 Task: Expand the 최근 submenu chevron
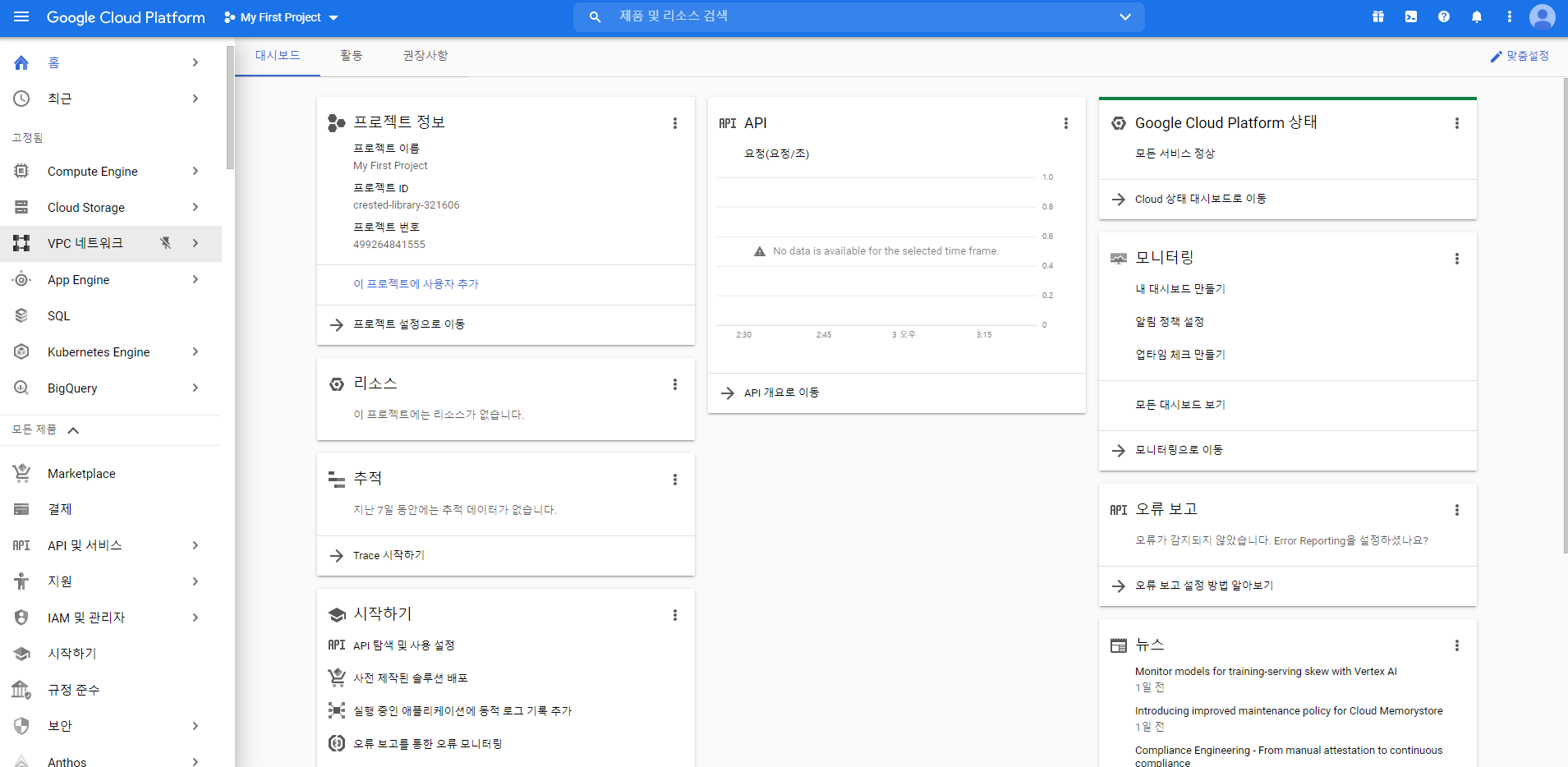pyautogui.click(x=195, y=99)
